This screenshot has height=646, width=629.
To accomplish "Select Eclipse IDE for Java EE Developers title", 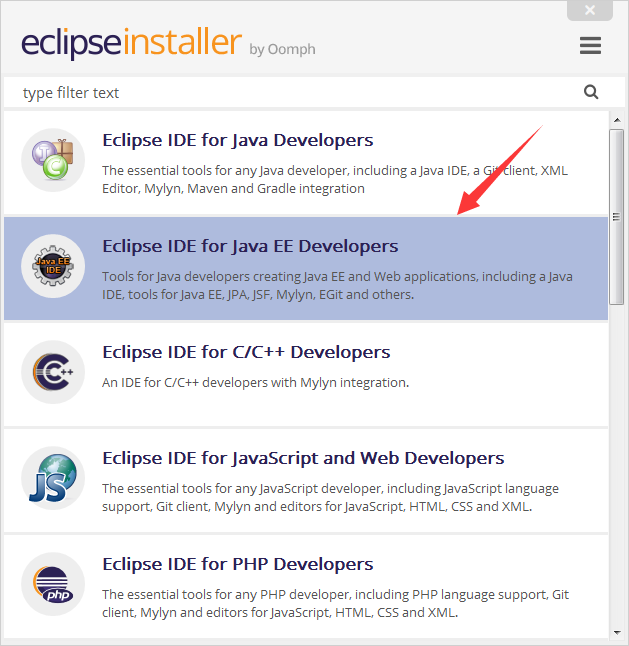I will (250, 246).
